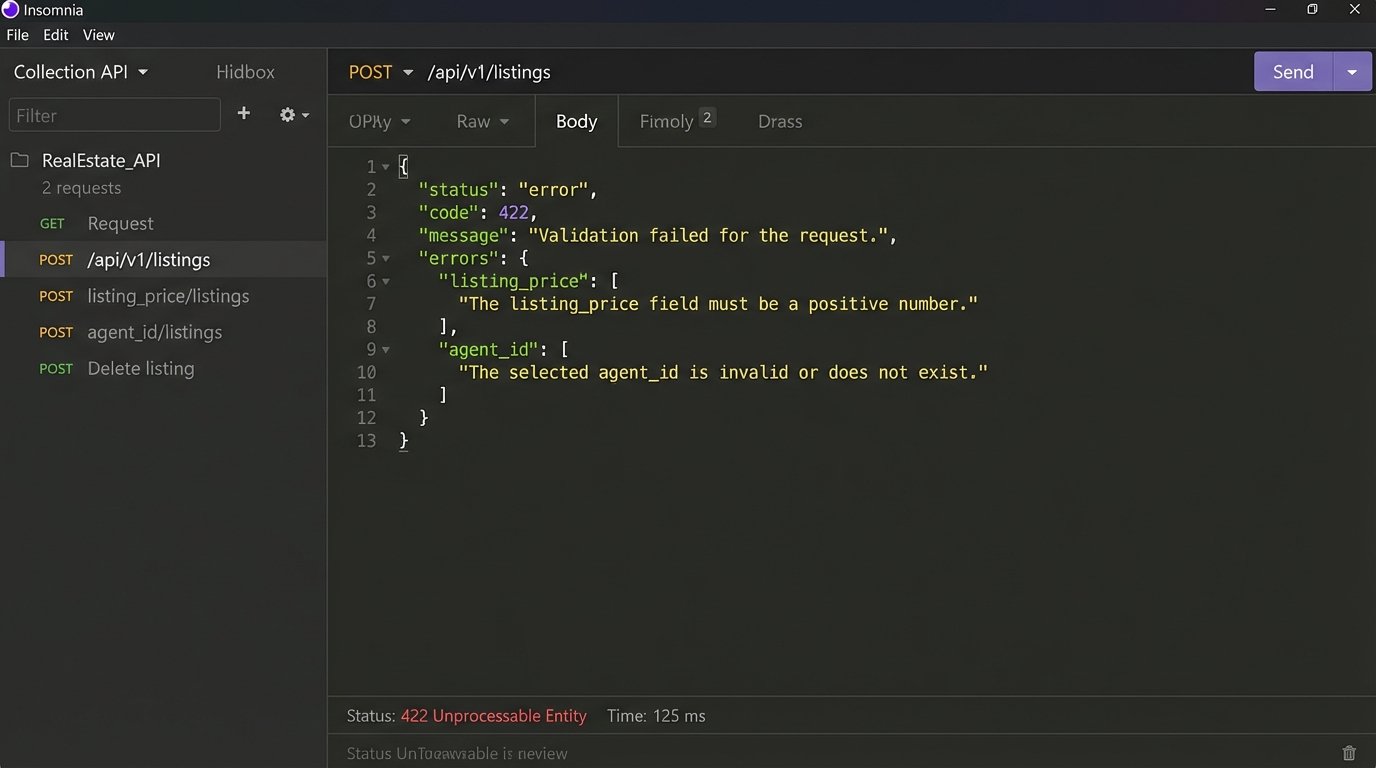Open the collection settings gear icon
The image size is (1376, 768).
click(287, 114)
